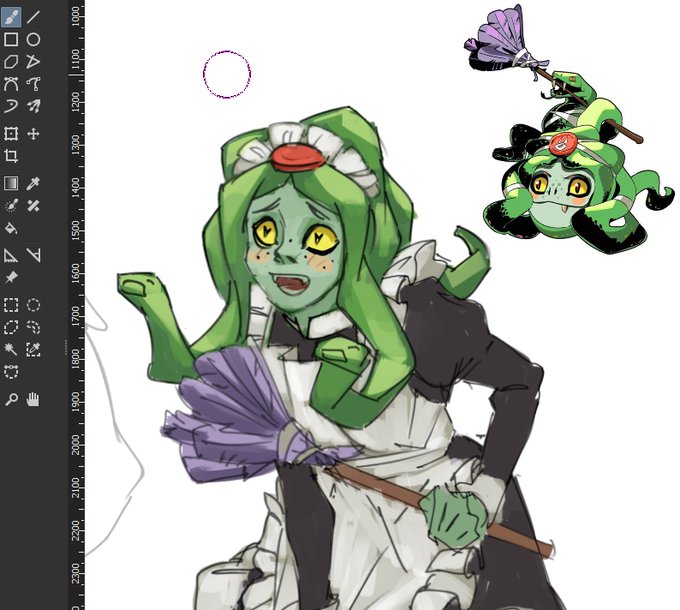Screen dimensions: 680x610
Task: Choose the Elliptical Selection tool
Action: pos(33,305)
